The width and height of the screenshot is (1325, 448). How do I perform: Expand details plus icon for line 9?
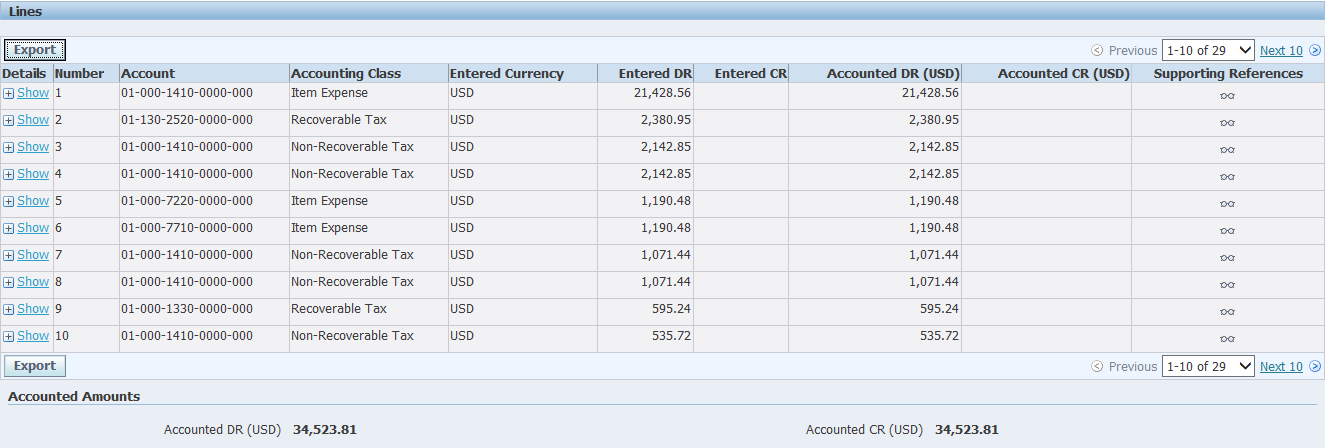click(8, 309)
